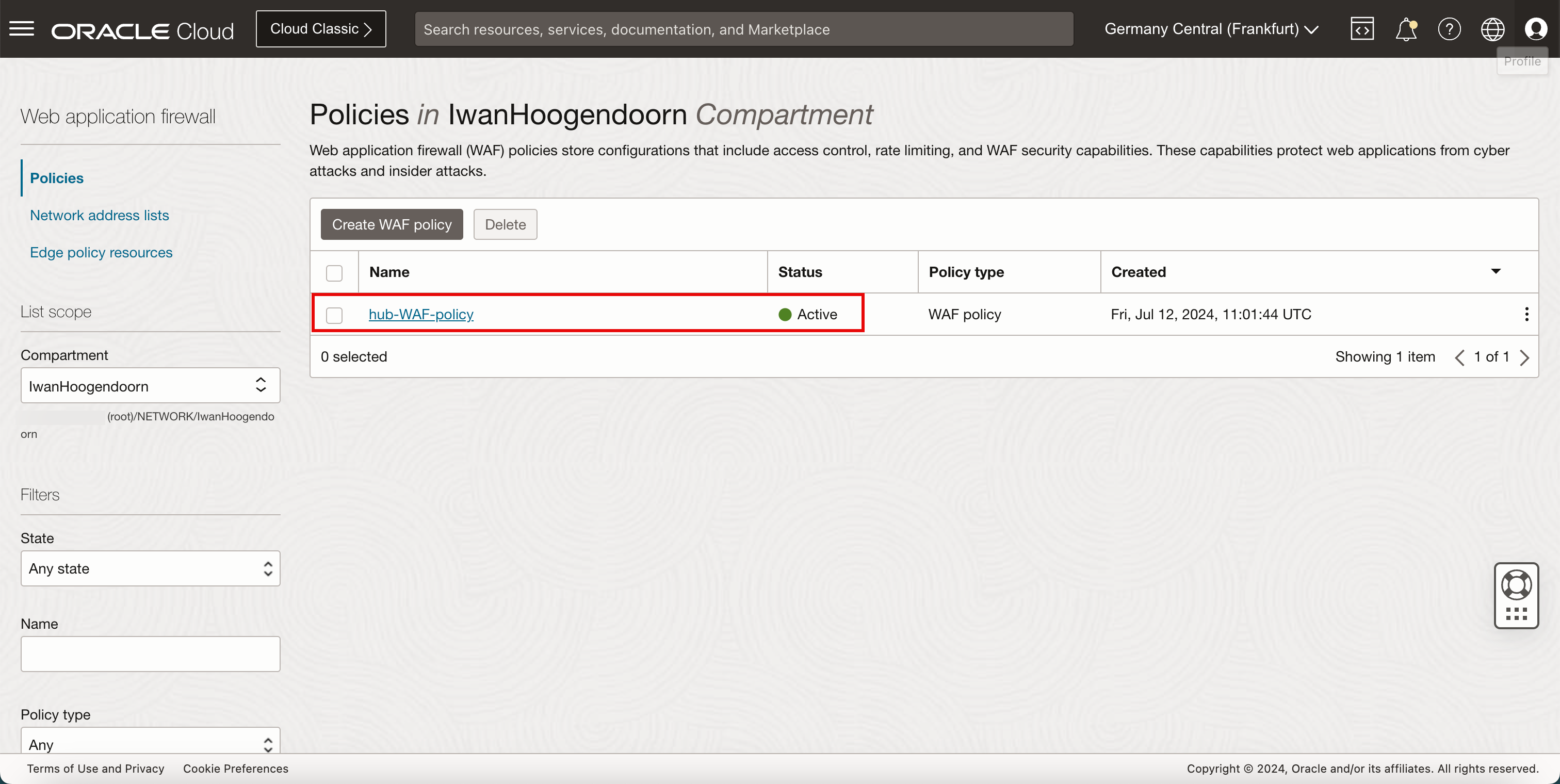
Task: Click Create WAF policy button
Action: (x=392, y=224)
